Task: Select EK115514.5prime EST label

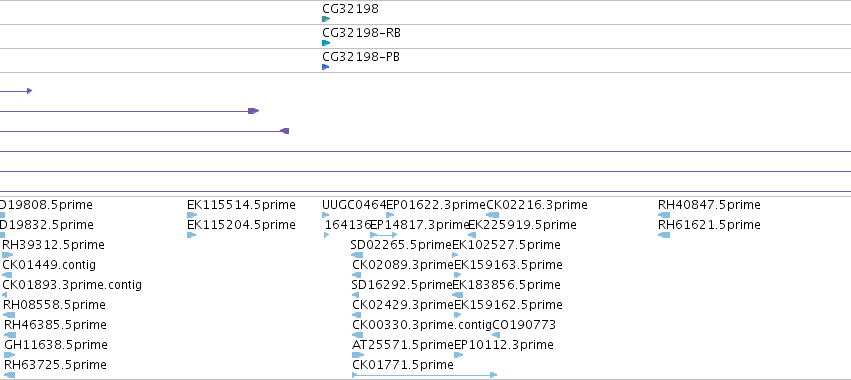Action: 241,205
